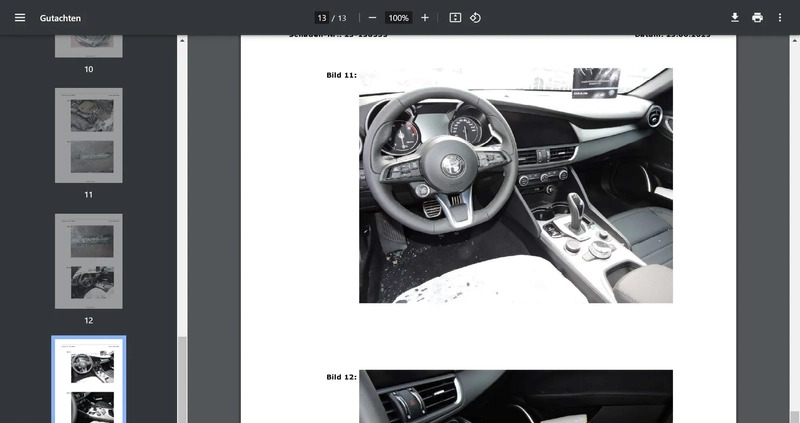This screenshot has width=800, height=423.
Task: Open page 10 thumbnail
Action: click(89, 46)
